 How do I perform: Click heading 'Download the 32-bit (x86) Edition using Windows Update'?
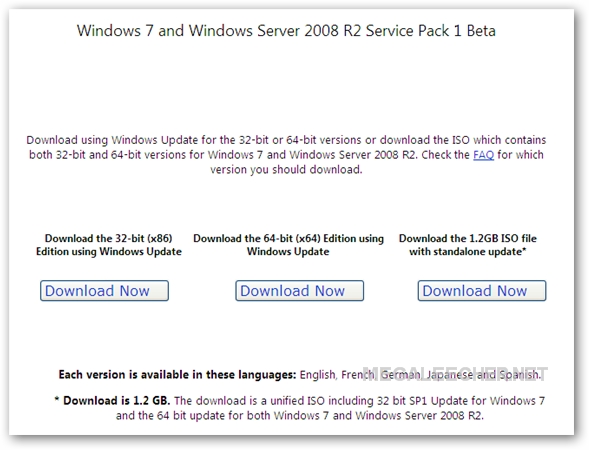click(109, 245)
